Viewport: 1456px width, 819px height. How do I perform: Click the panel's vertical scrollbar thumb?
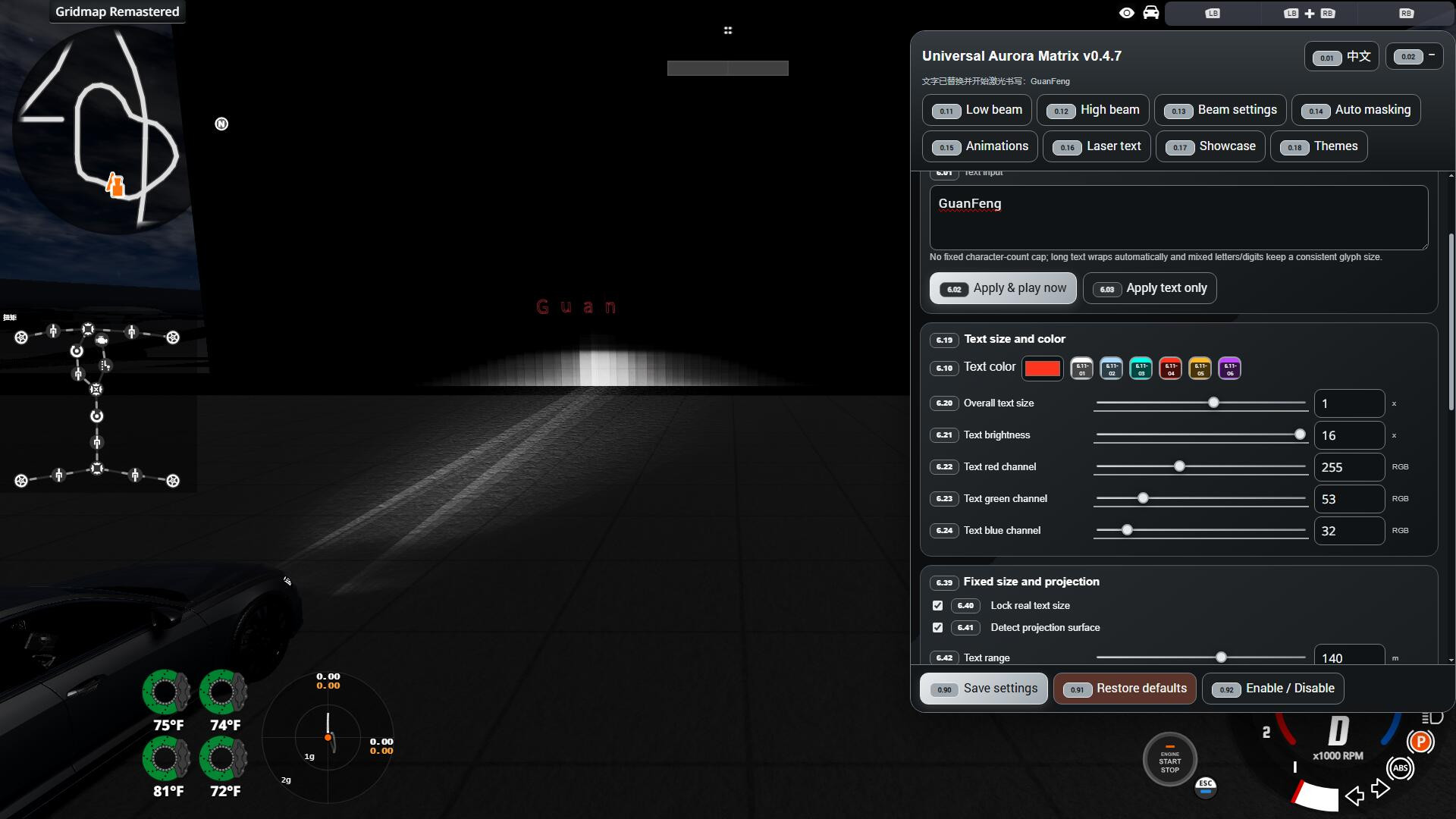[1451, 322]
